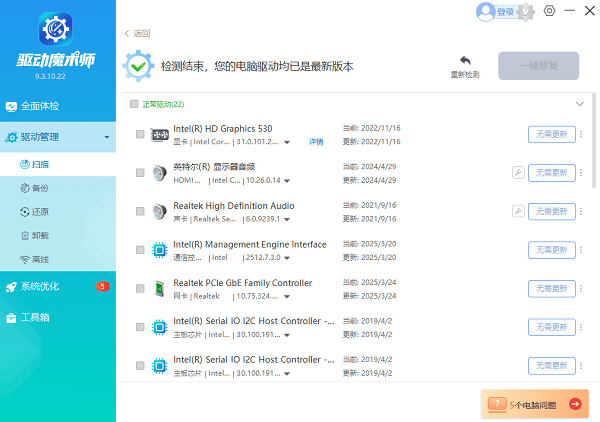This screenshot has height=422, width=600.
Task: Select 卸载 in the sidebar
Action: coord(58,236)
